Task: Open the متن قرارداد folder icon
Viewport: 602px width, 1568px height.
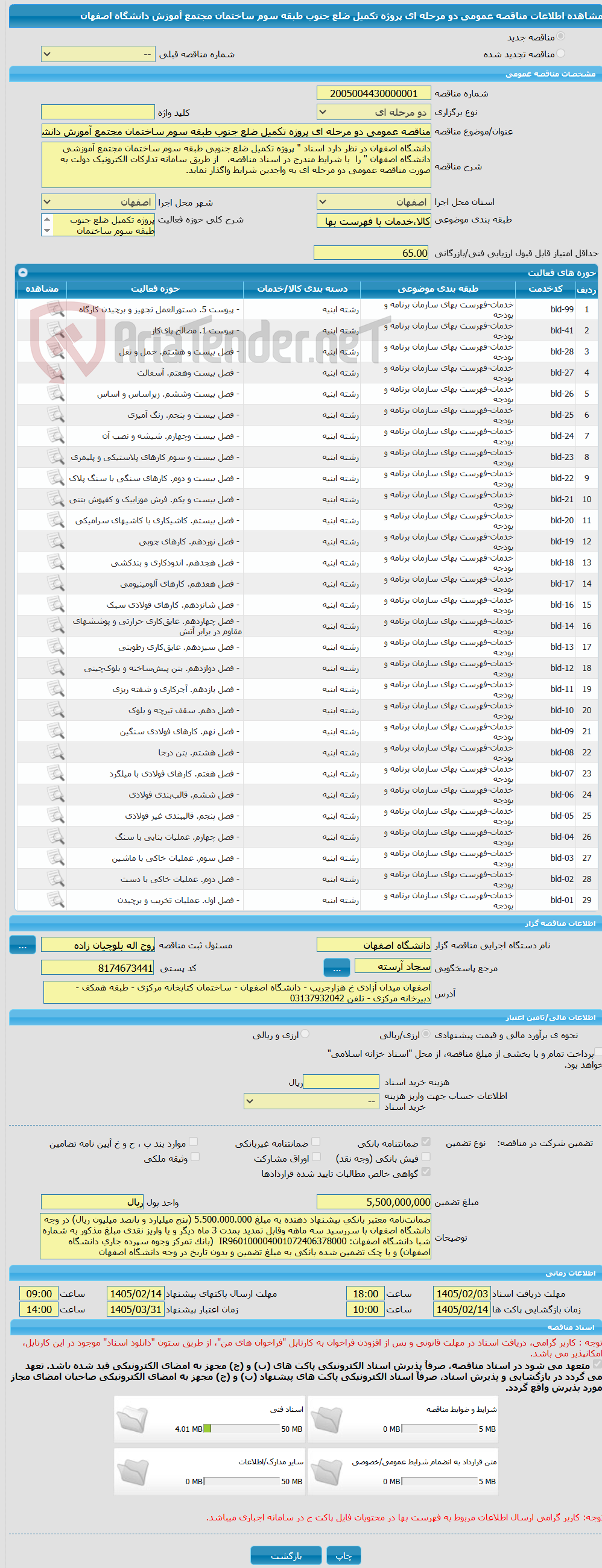Action: 326,1471
